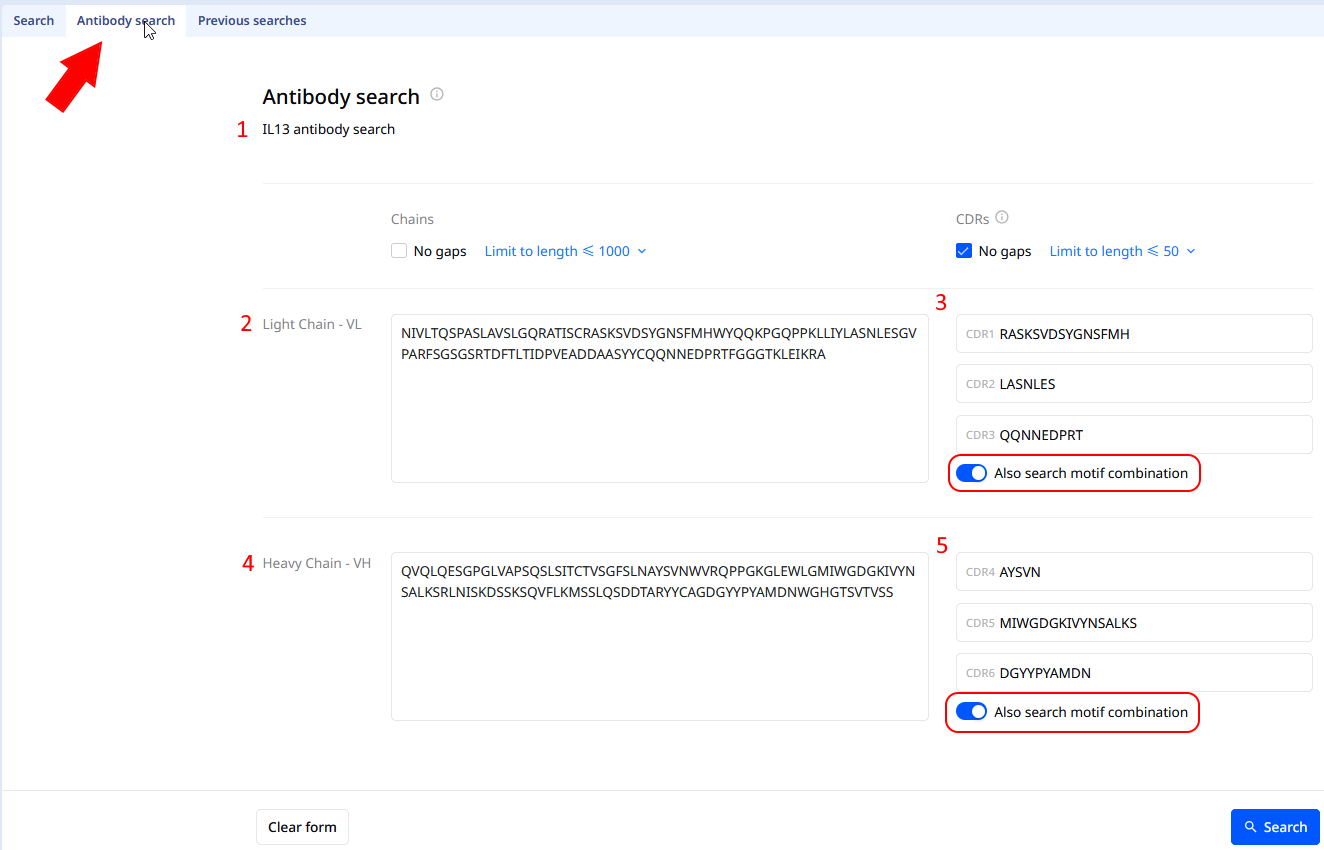Toggle heavy chain motif combination switch

coord(971,712)
